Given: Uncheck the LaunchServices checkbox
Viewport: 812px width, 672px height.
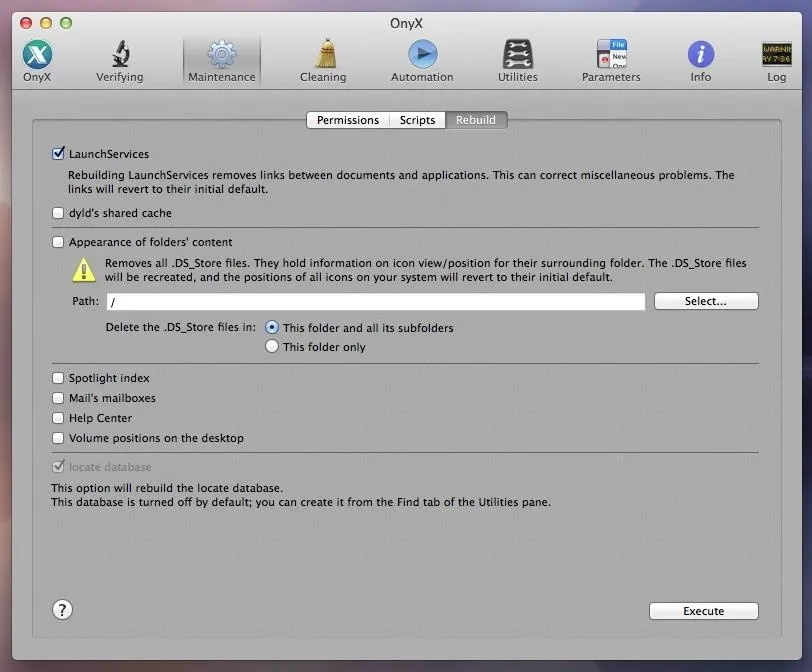Looking at the screenshot, I should click(x=58, y=153).
